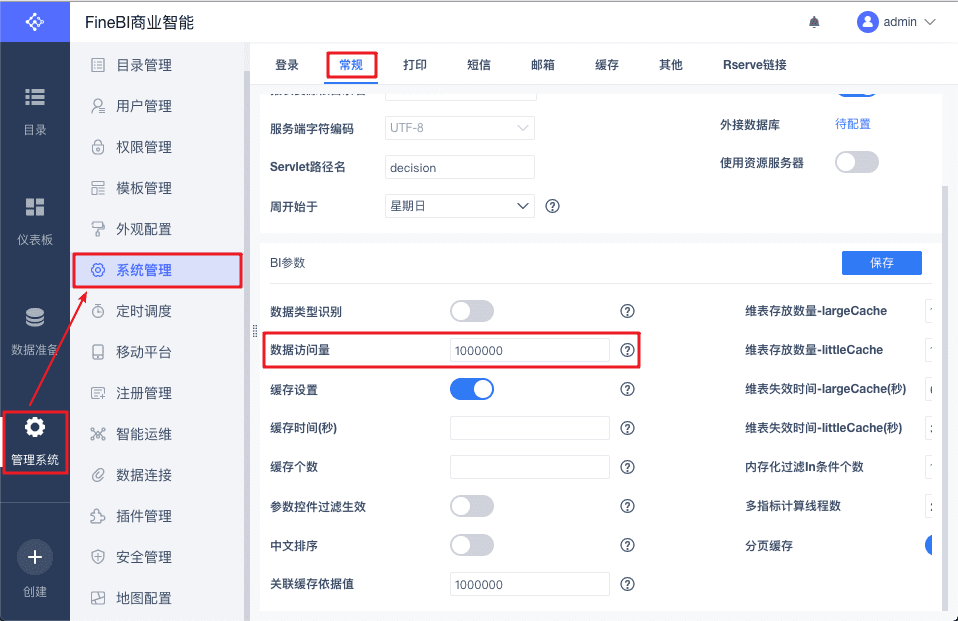958x621 pixels.
Task: Click the 待配置 link for 外接数据库
Action: (x=852, y=124)
